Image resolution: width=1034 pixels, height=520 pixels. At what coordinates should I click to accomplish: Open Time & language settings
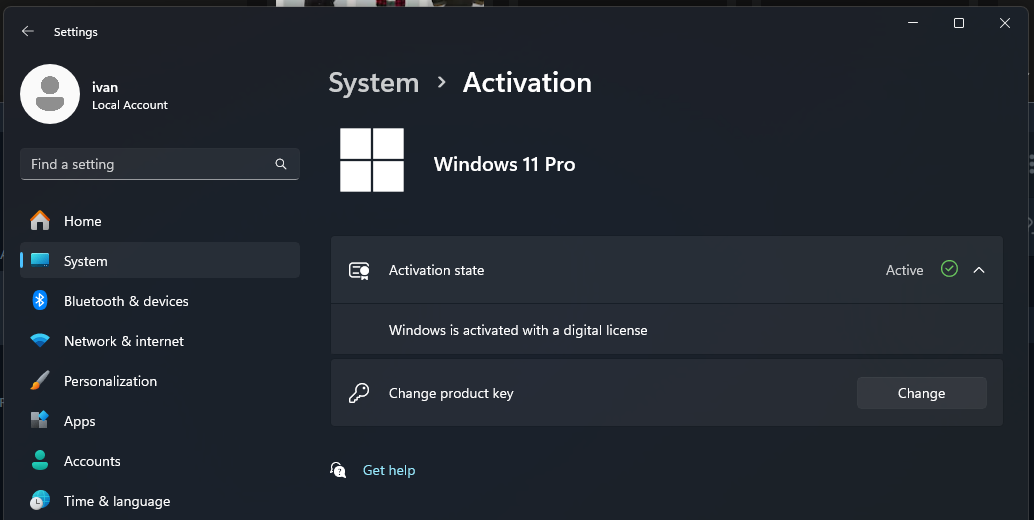[x=160, y=501]
